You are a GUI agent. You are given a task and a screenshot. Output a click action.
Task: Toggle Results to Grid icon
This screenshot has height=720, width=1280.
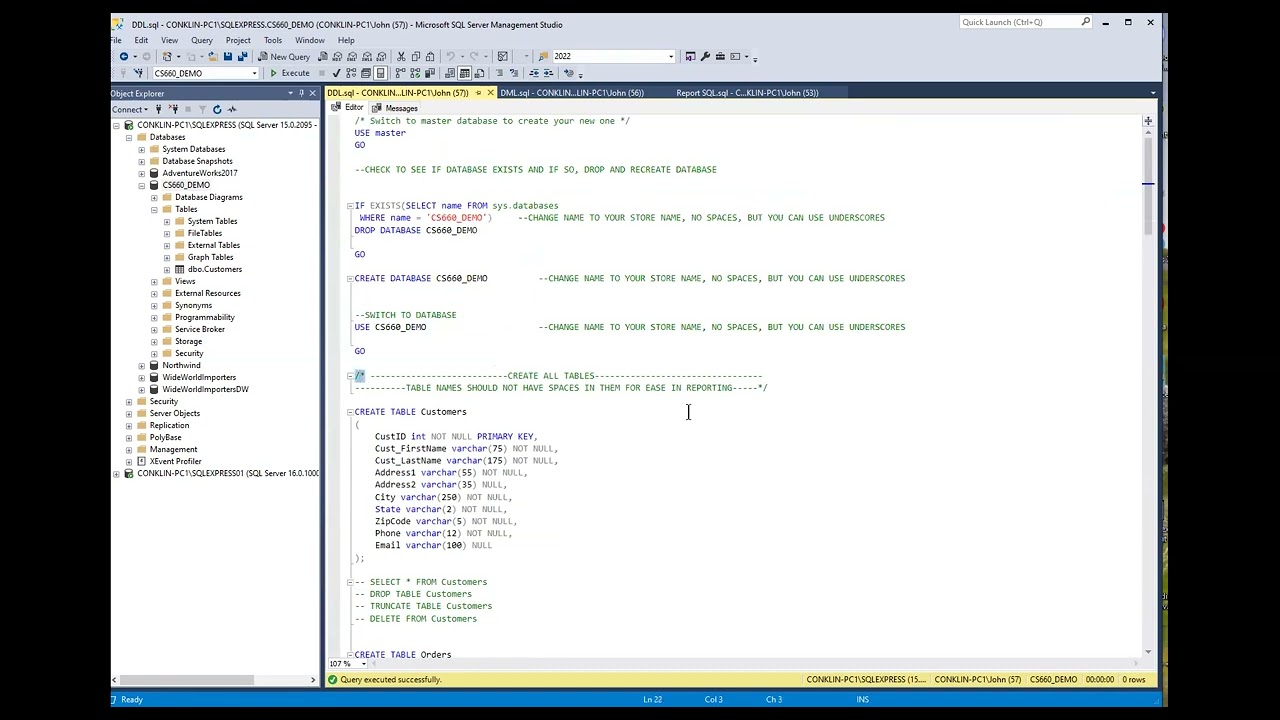click(465, 73)
